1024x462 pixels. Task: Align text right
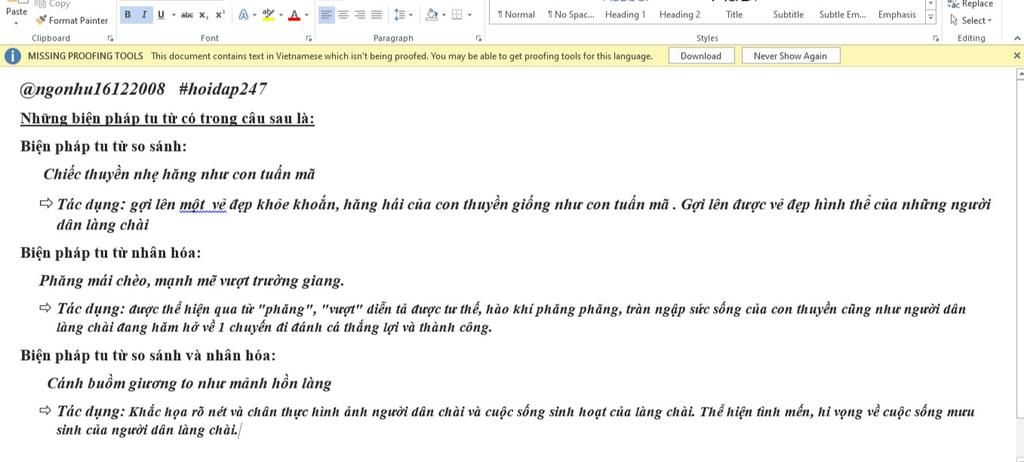point(360,14)
